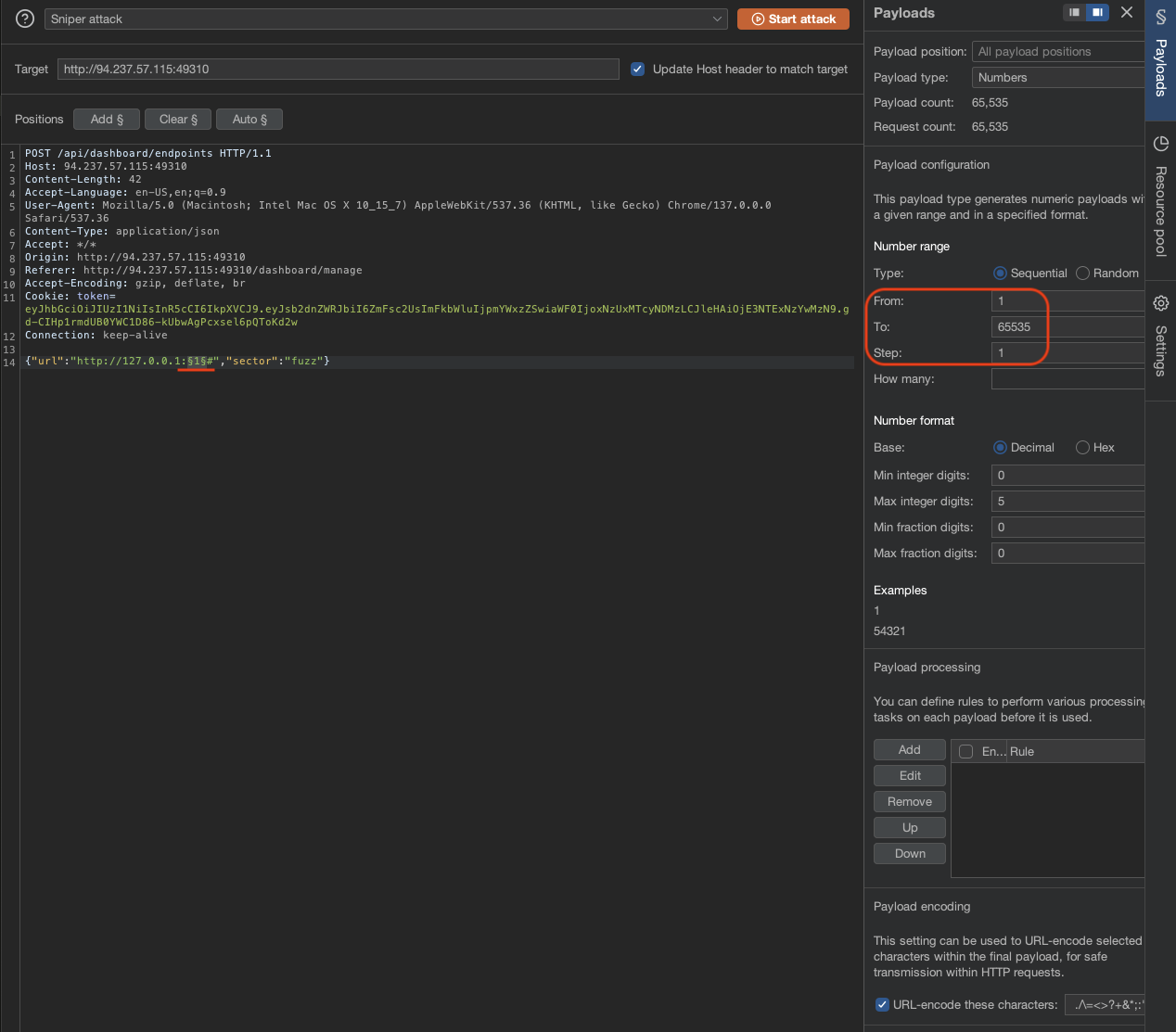The height and width of the screenshot is (1032, 1176).
Task: Click the Max fraction digits field
Action: click(1067, 554)
